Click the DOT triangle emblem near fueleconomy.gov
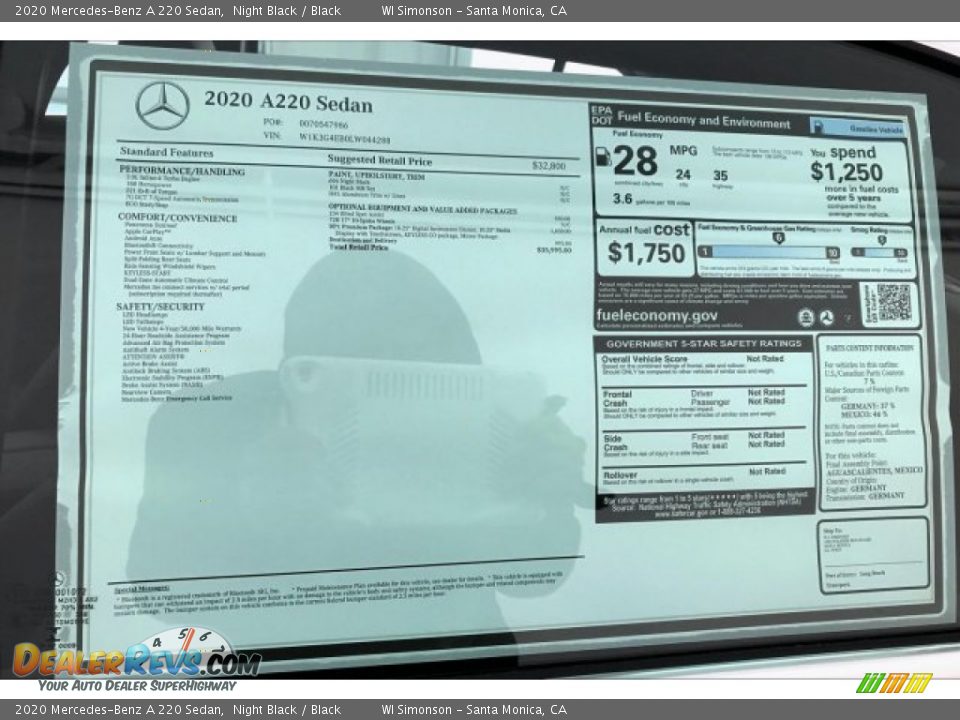This screenshot has height=720, width=960. (x=827, y=317)
